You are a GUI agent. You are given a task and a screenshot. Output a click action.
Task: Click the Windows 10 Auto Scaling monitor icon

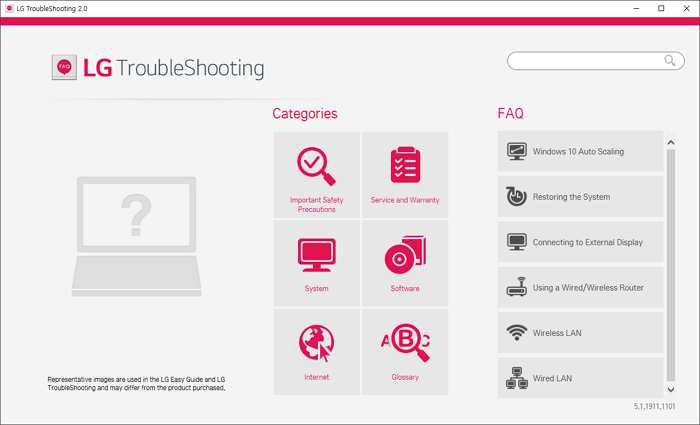[517, 151]
